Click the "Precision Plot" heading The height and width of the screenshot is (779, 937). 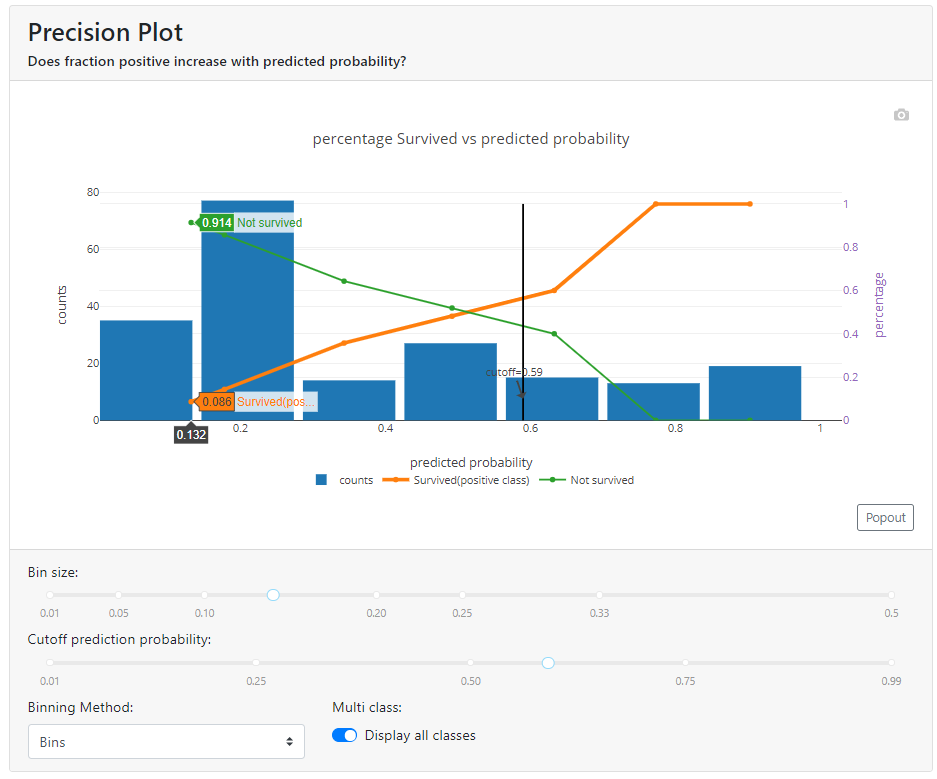[x=104, y=32]
